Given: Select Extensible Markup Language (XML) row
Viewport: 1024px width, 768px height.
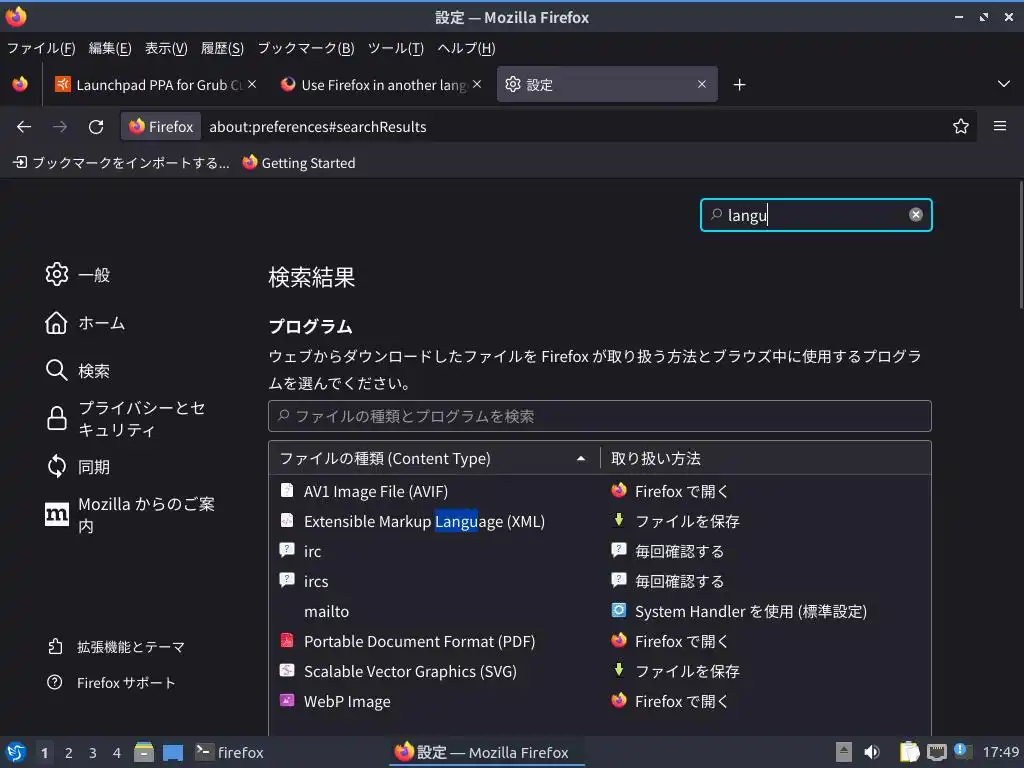Looking at the screenshot, I should (600, 521).
